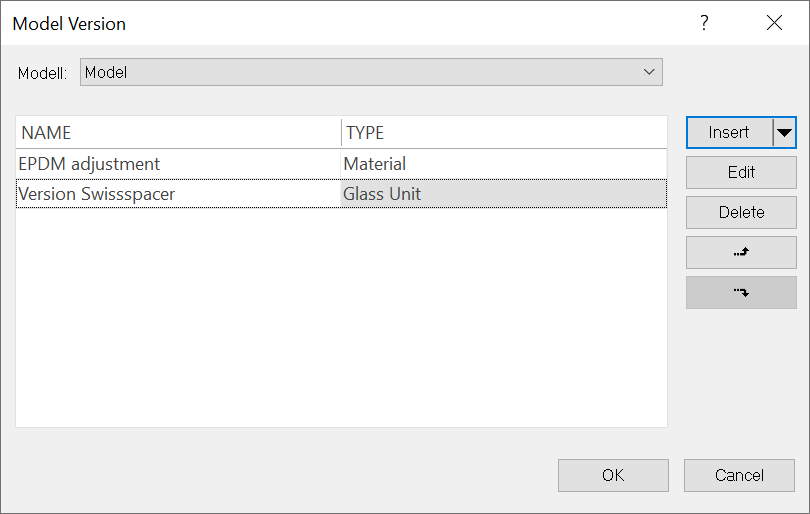The height and width of the screenshot is (514, 810).
Task: Expand the Model dropdown chevron
Action: (x=649, y=72)
